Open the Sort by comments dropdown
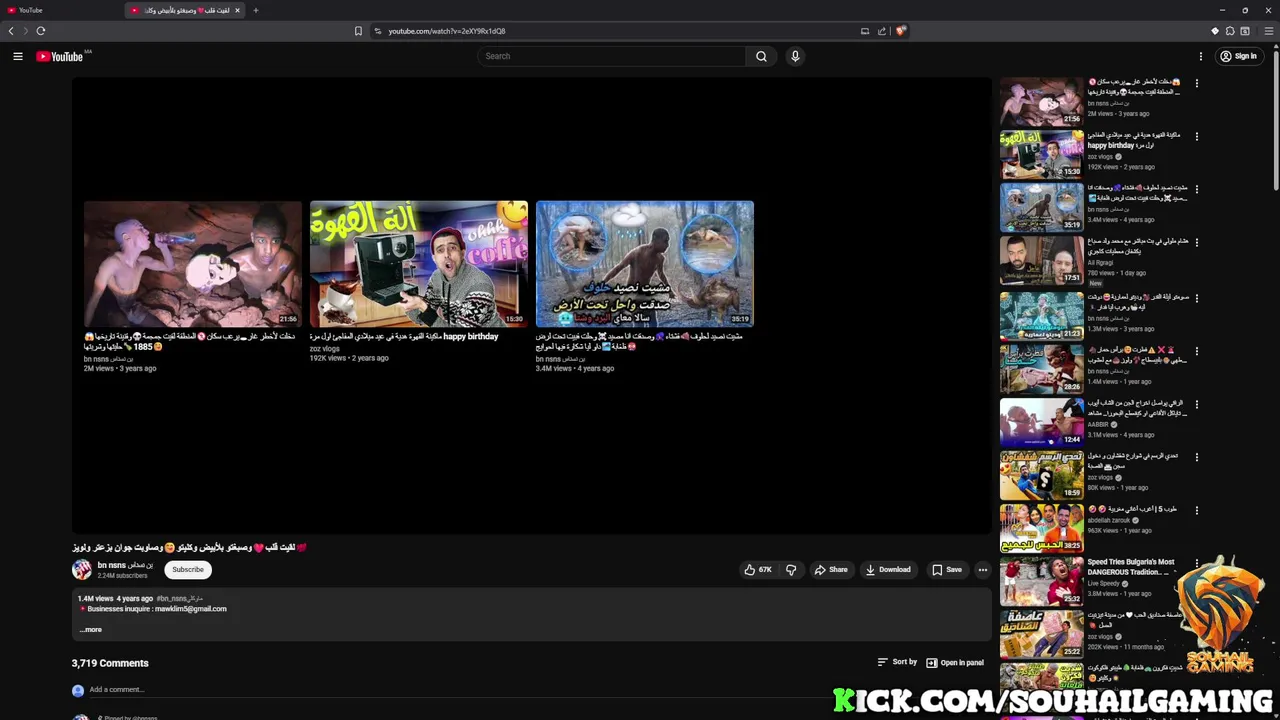Screen dimensions: 1280x720 [x=897, y=662]
